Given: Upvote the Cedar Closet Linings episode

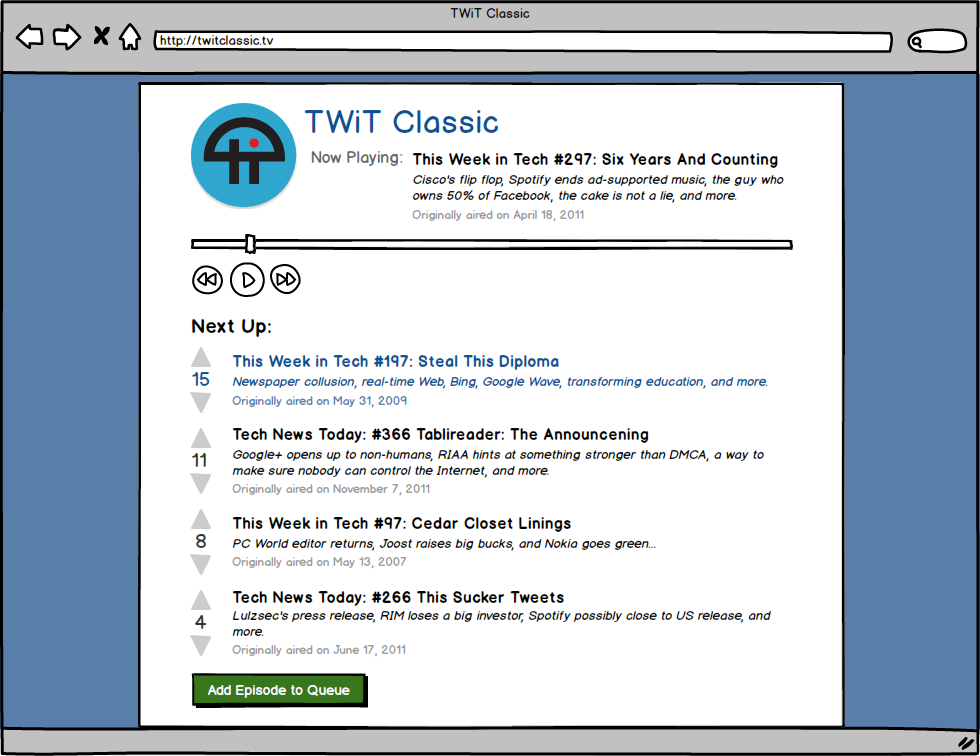Looking at the screenshot, I should (x=201, y=520).
